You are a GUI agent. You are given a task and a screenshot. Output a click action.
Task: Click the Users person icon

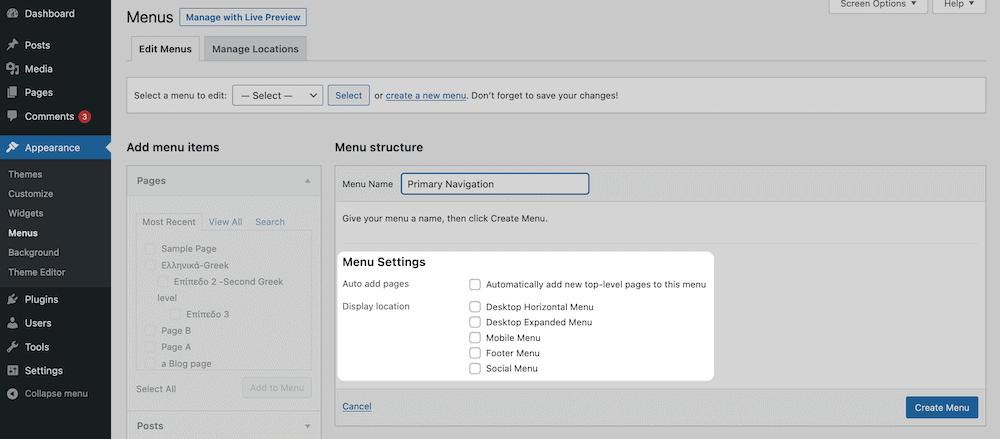click(12, 323)
